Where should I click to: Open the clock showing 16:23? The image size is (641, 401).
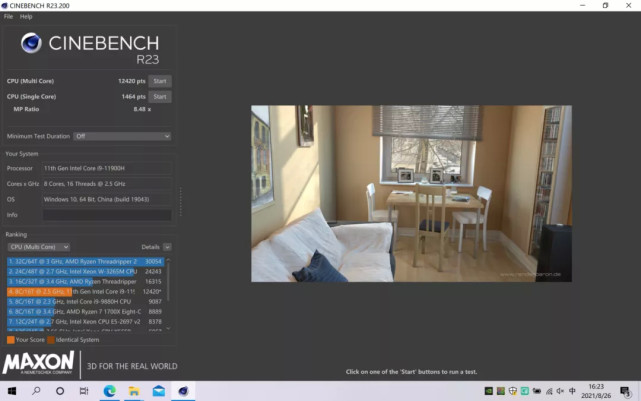coord(596,391)
